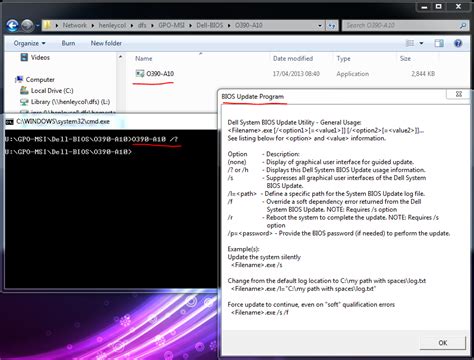Open address bar history dropdown
Viewport: 474px width, 360px height.
coord(320,26)
